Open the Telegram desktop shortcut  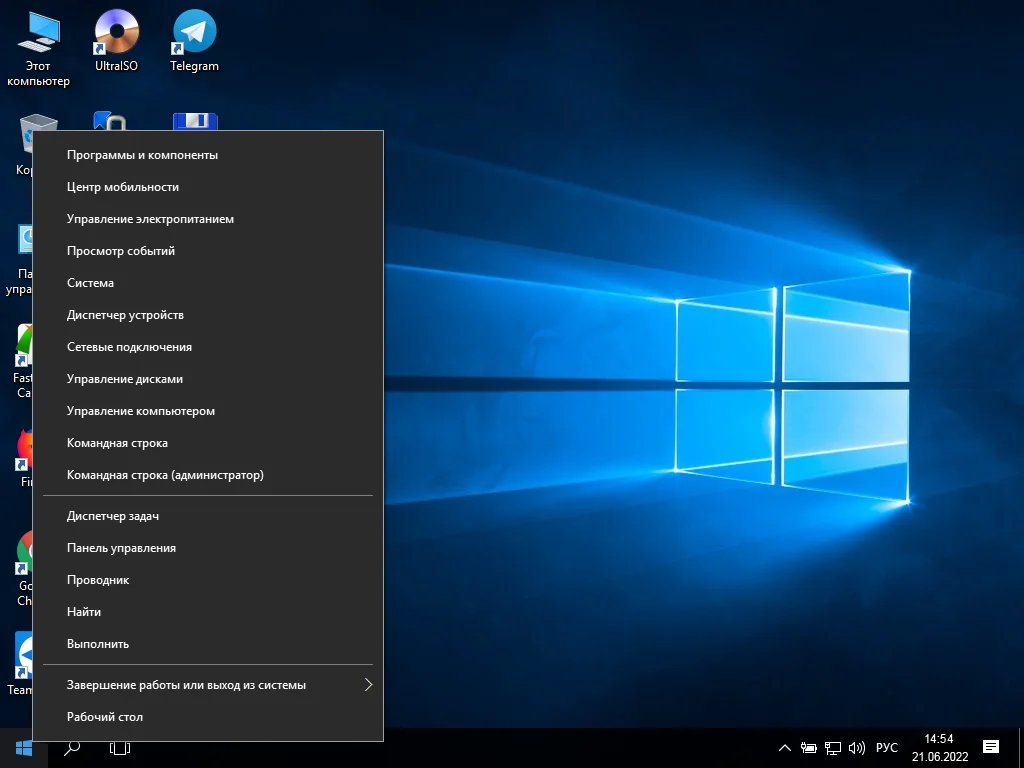coord(194,40)
